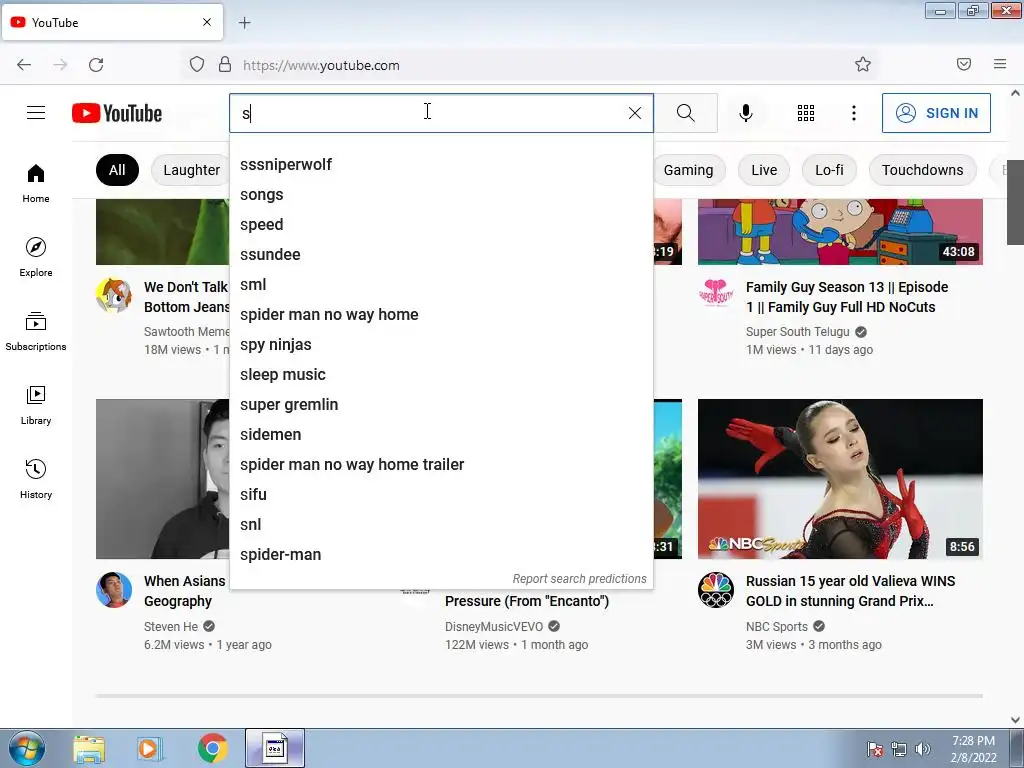Go to Home in the sidebar
The height and width of the screenshot is (768, 1024).
point(36,184)
